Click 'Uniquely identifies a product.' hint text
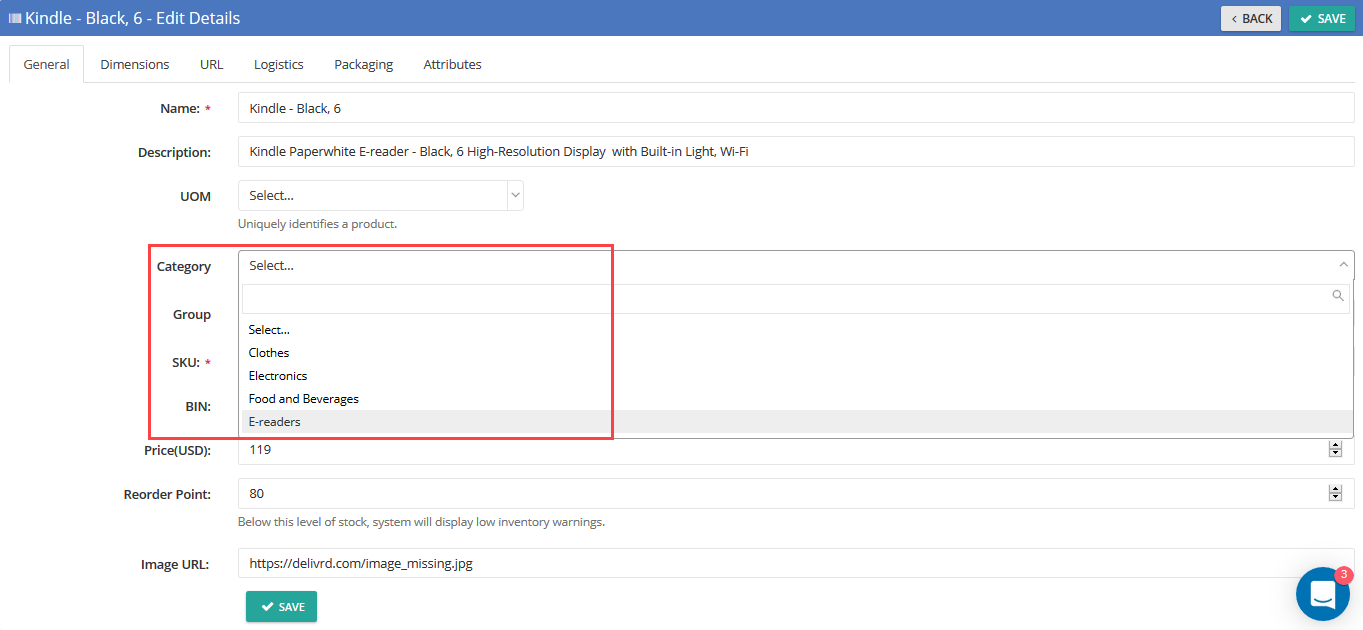The height and width of the screenshot is (630, 1363). [x=317, y=224]
